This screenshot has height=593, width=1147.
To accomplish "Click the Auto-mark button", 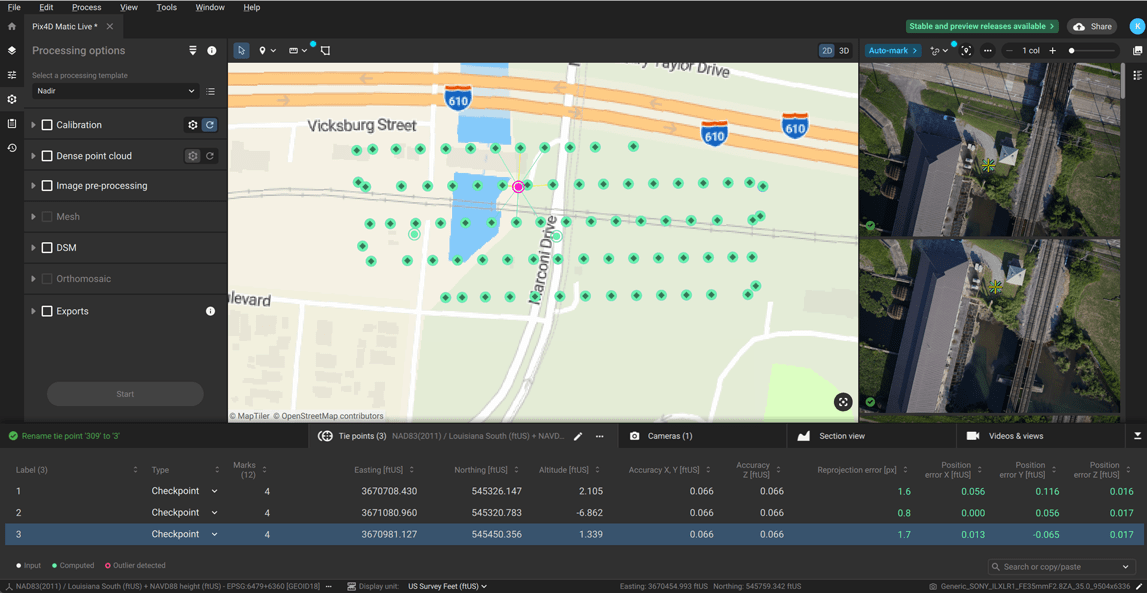I will coord(892,50).
